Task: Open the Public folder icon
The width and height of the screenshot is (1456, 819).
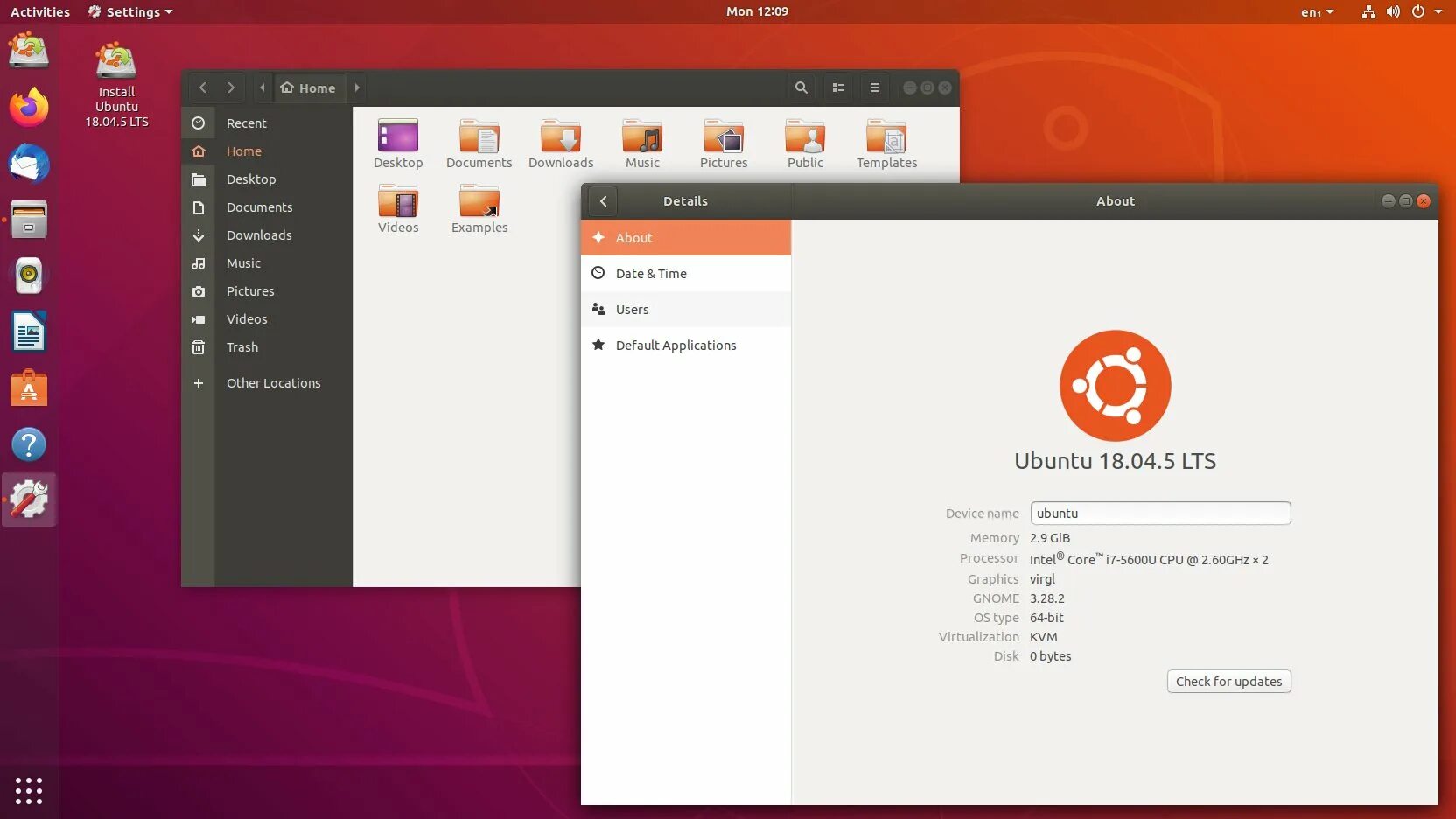Action: pyautogui.click(x=805, y=137)
